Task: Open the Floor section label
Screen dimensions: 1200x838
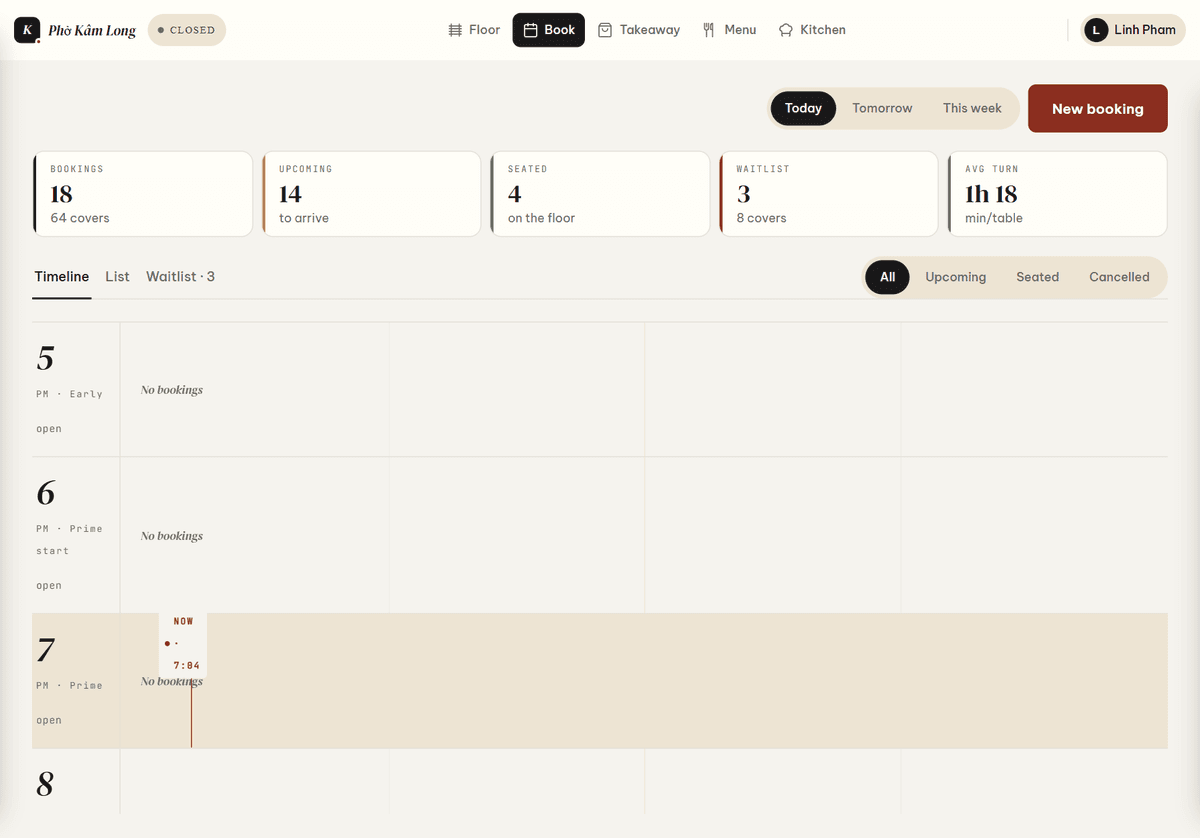Action: coord(484,30)
